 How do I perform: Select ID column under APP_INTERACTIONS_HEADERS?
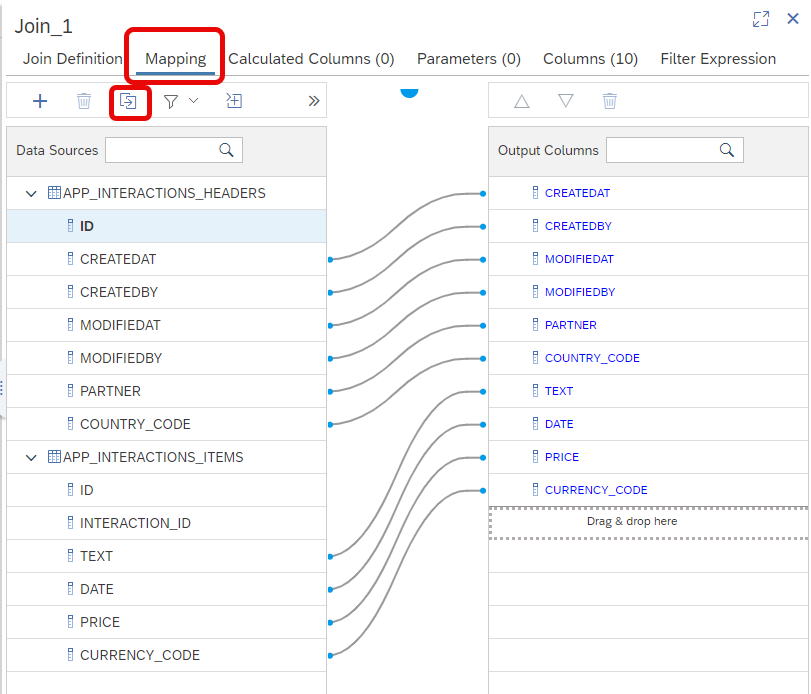click(x=167, y=226)
